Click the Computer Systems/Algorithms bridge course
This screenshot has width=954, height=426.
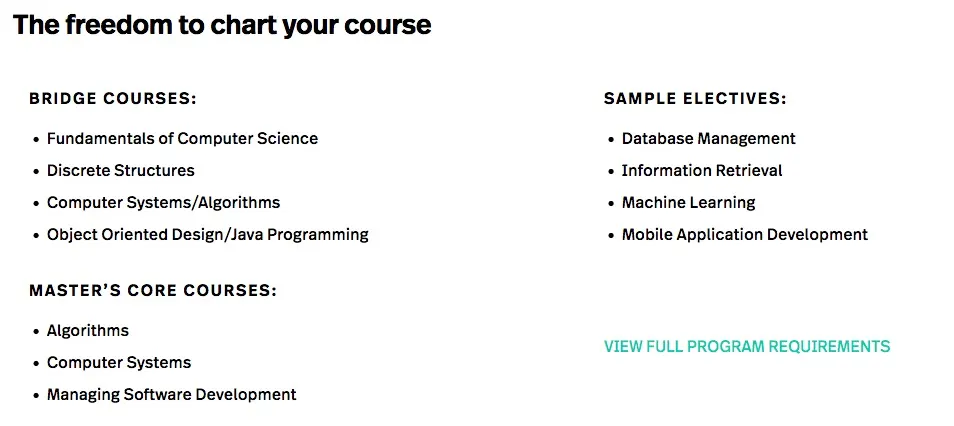(x=163, y=203)
